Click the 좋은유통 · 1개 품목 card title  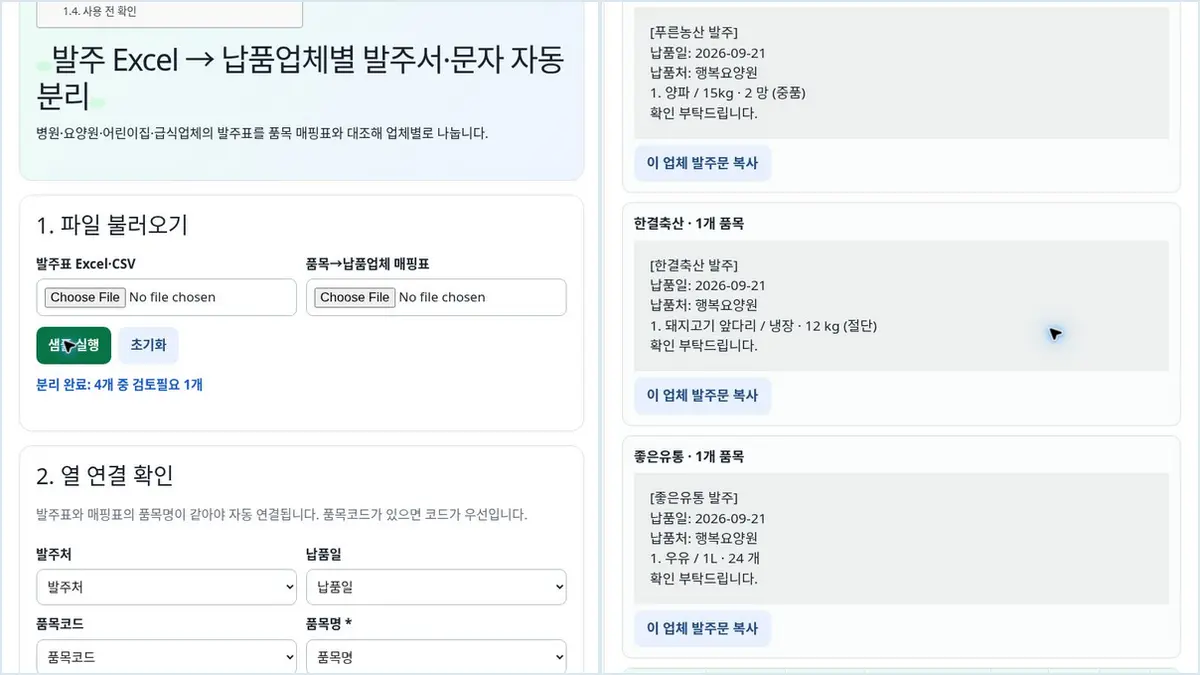689,456
